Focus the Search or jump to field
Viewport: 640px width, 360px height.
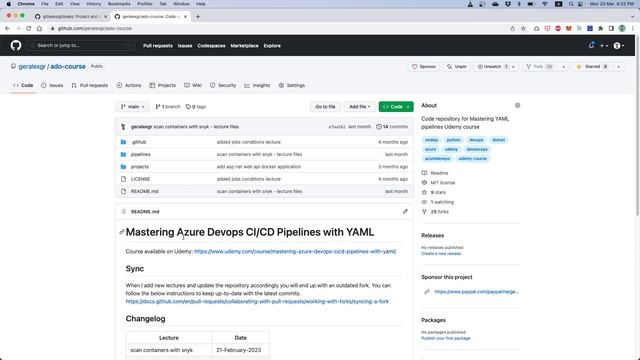pos(81,45)
